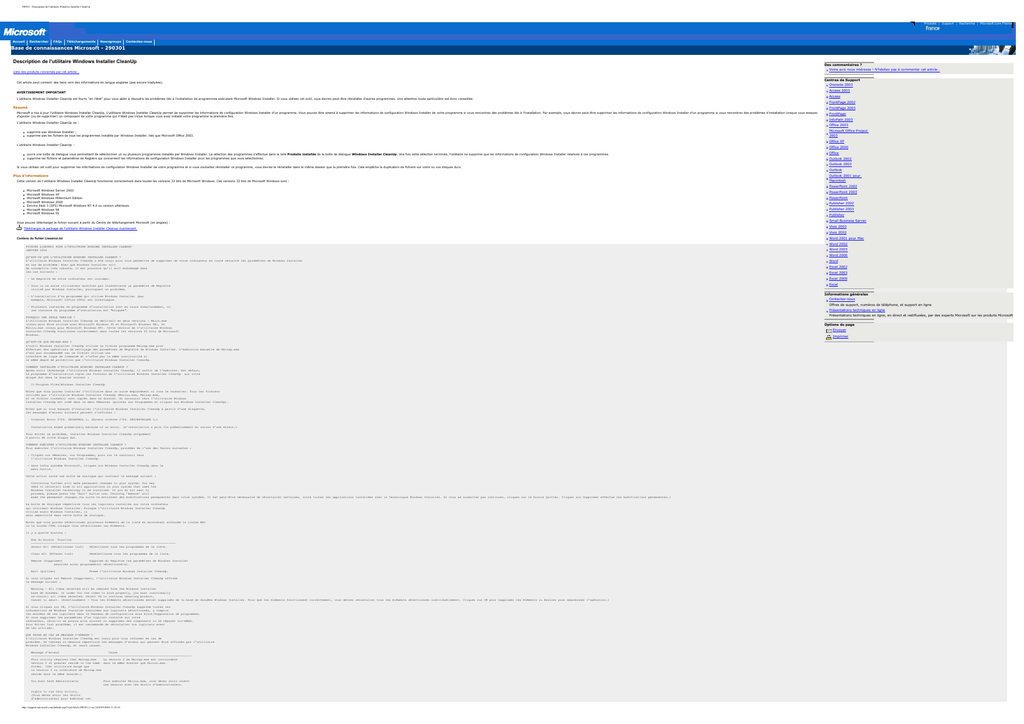The width and height of the screenshot is (1024, 724).
Task: Open Visio 2002 support link
Action: 838,232
